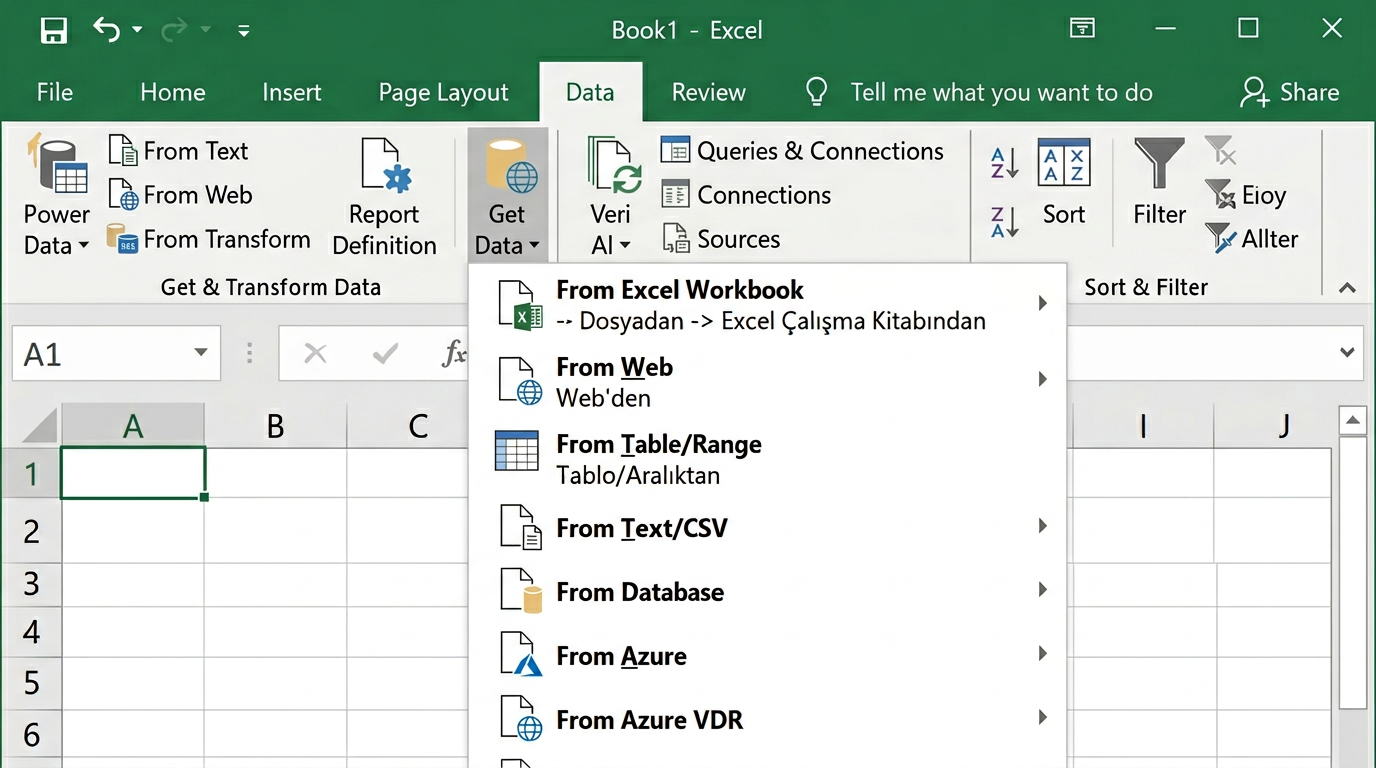Click the Tell me search box
The width and height of the screenshot is (1376, 768).
point(1000,93)
